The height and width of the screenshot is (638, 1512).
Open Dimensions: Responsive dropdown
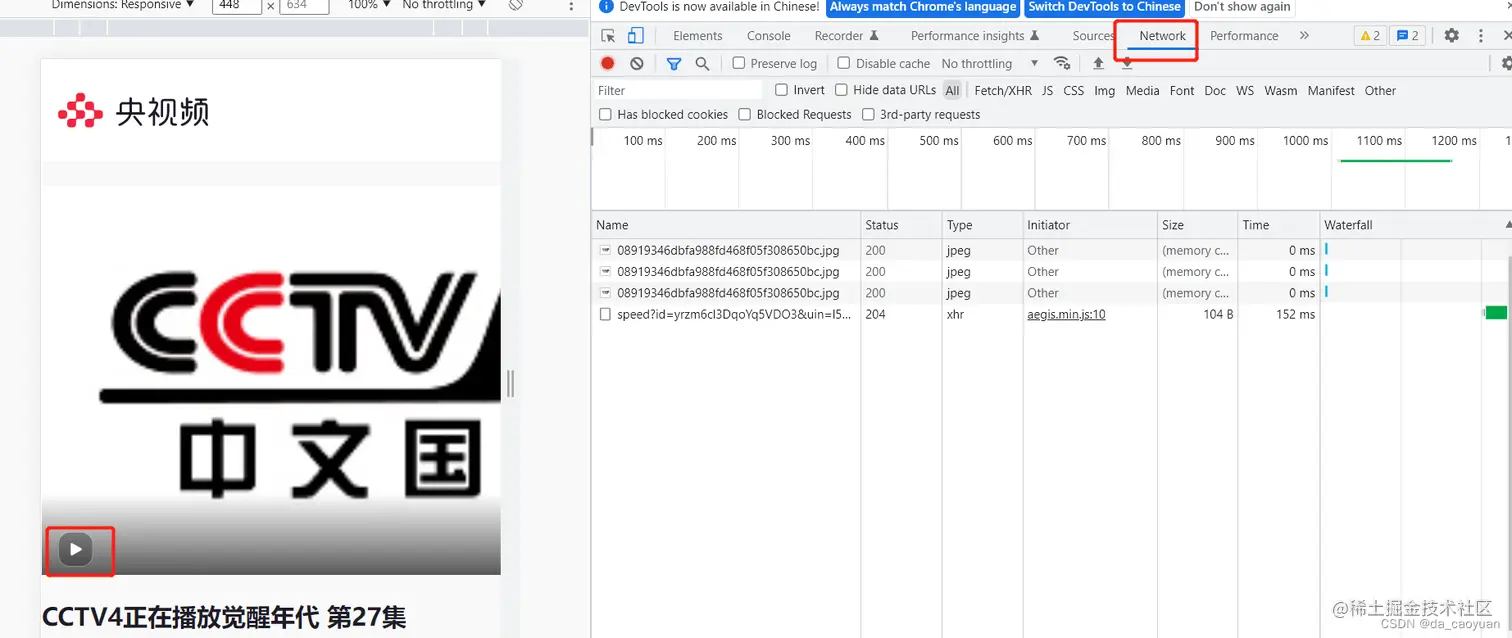tap(123, 5)
